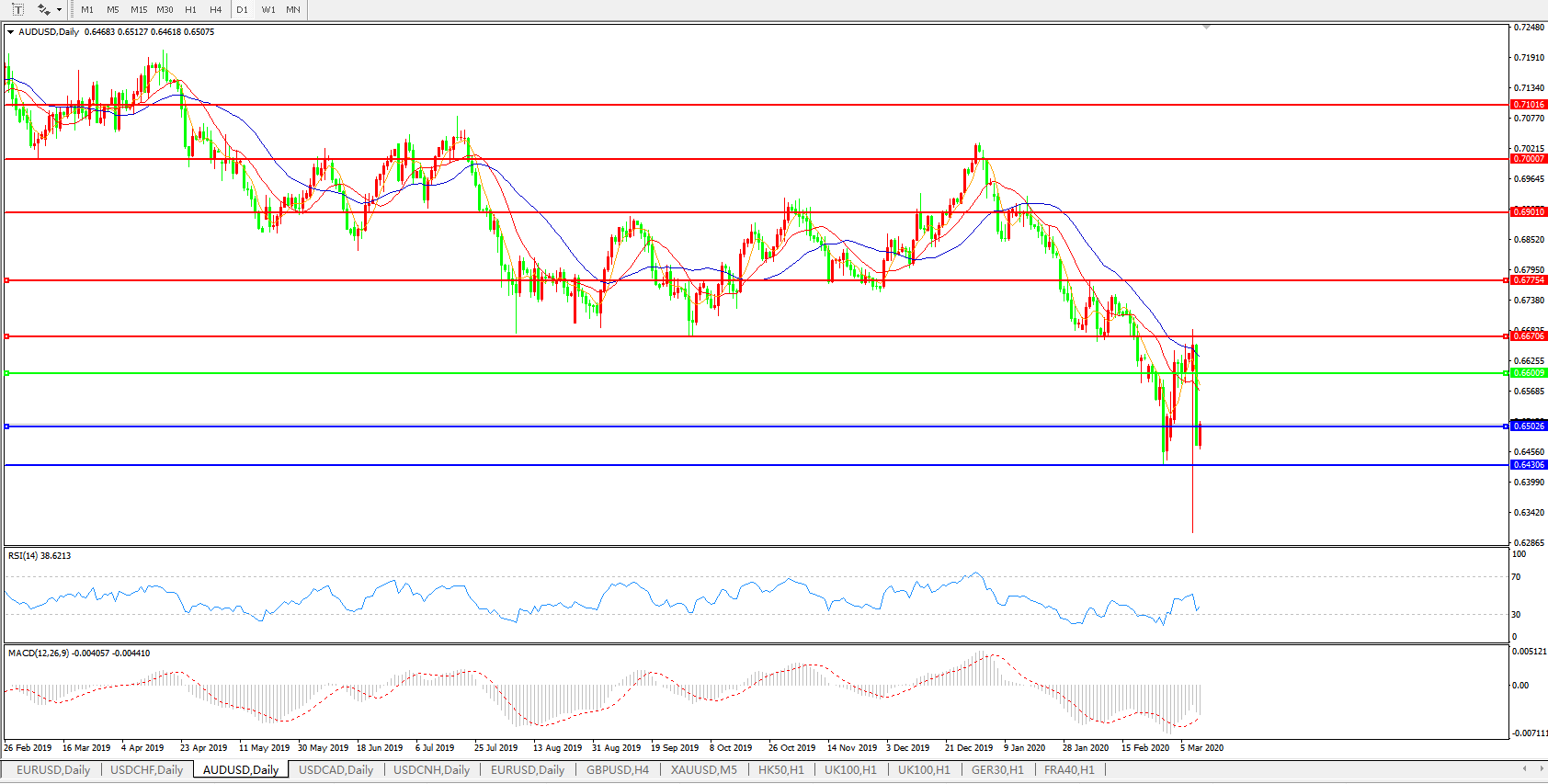Toggle the W1 weekly timeframe
The image size is (1548, 784).
(268, 9)
